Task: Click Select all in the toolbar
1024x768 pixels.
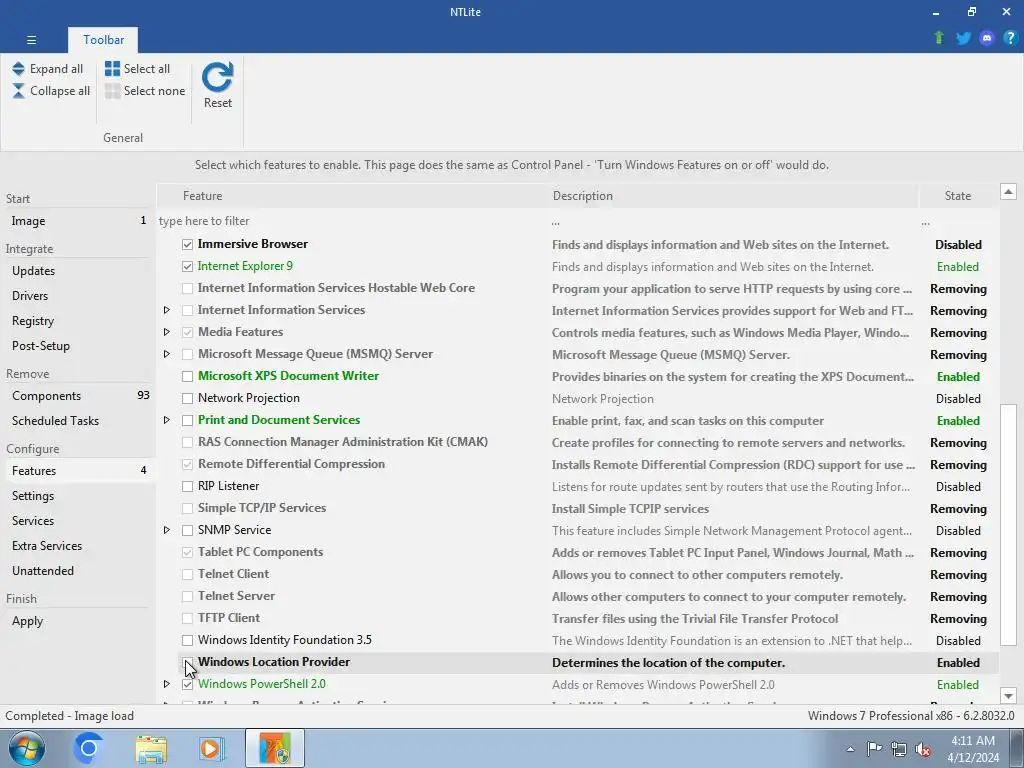Action: pyautogui.click(x=137, y=69)
